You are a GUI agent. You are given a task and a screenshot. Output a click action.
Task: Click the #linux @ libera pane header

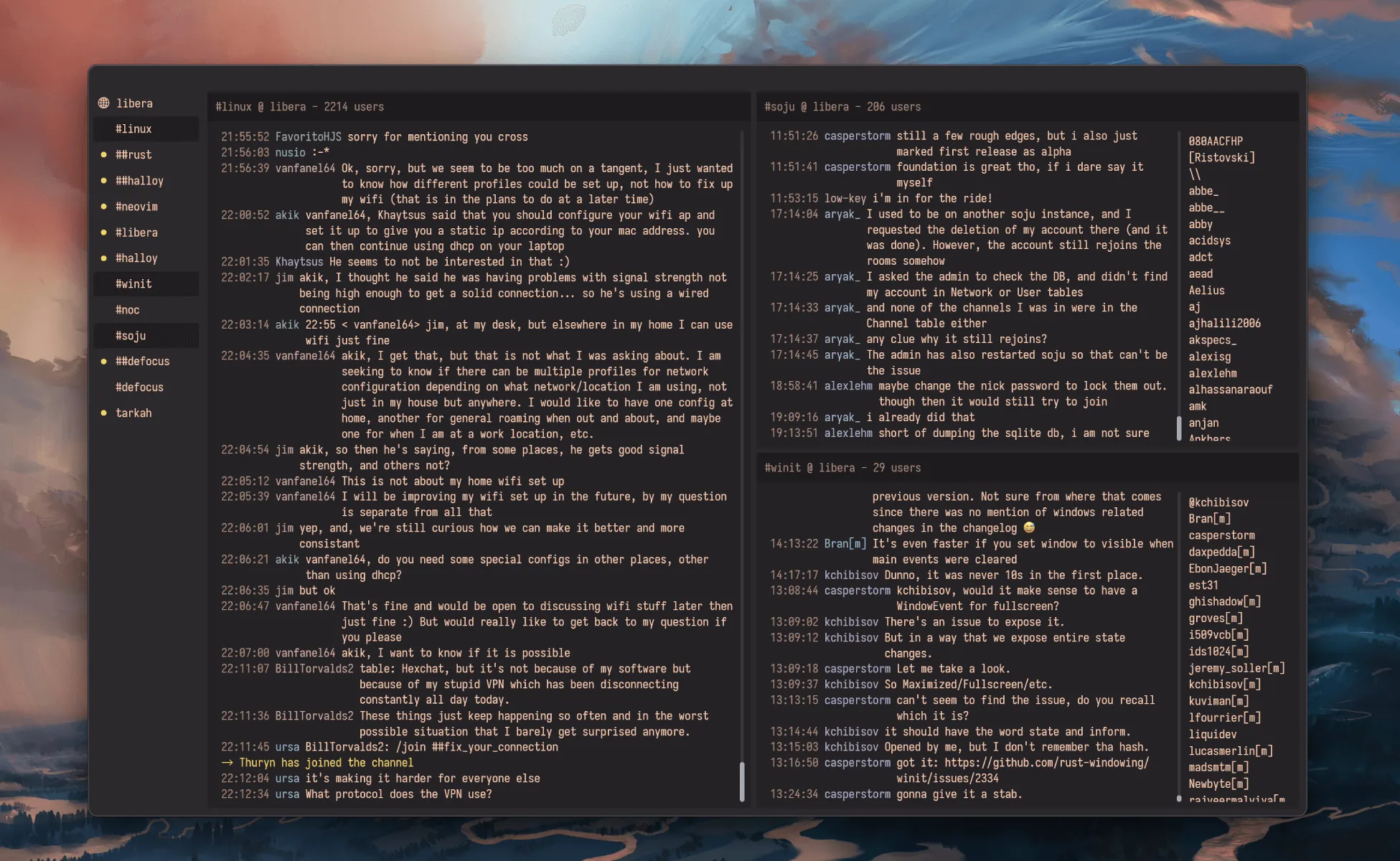pos(299,106)
